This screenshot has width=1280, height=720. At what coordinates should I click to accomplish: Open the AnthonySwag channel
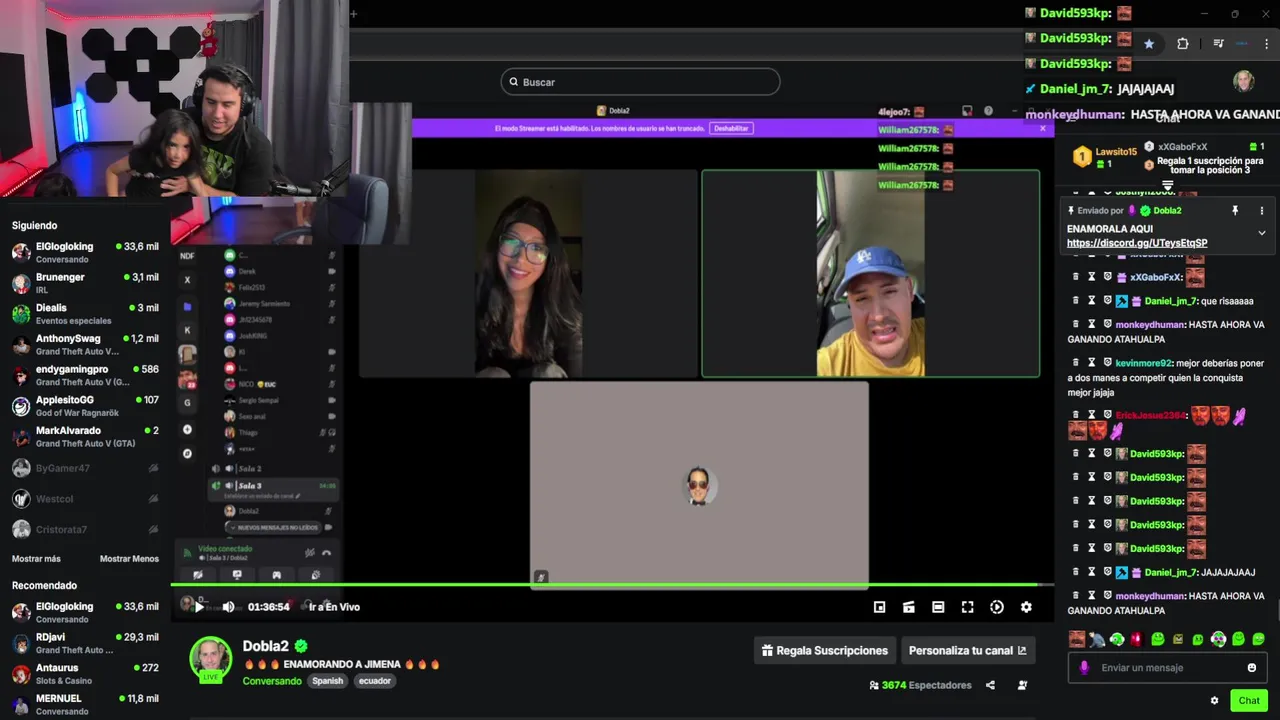tap(85, 344)
